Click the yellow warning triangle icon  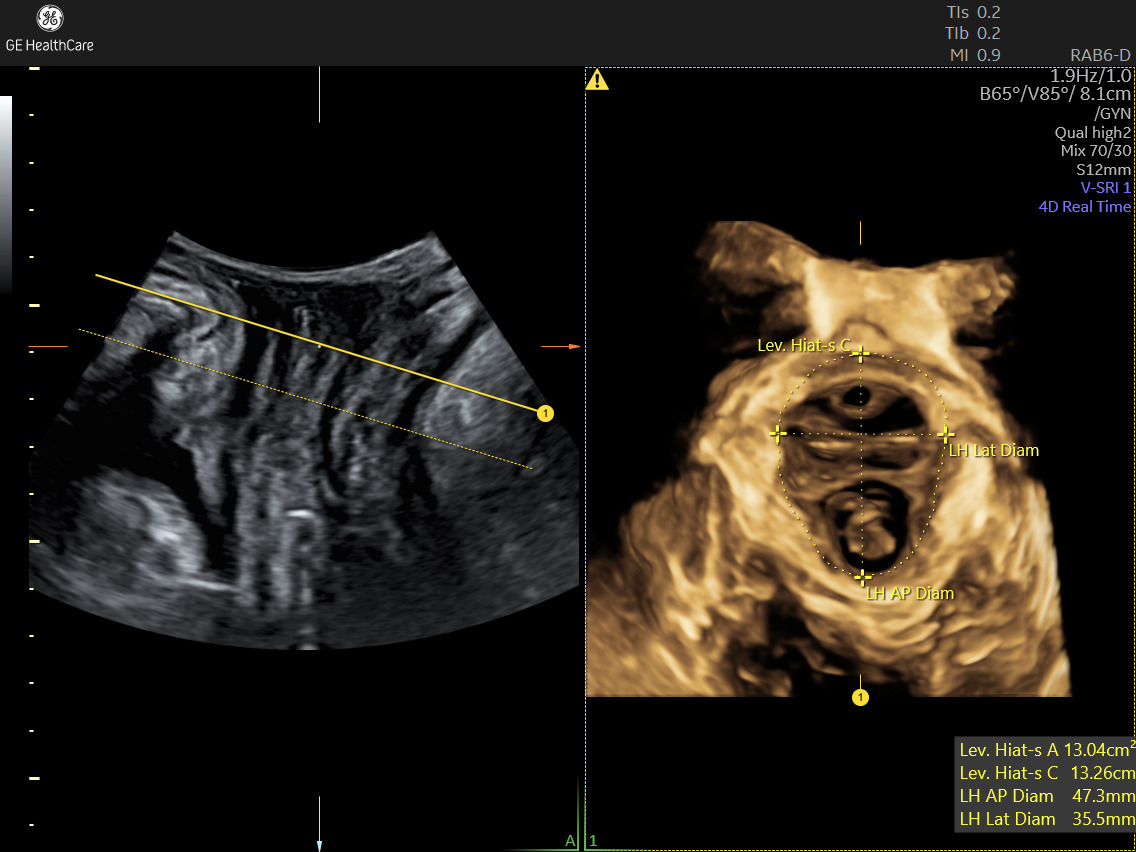click(x=598, y=80)
